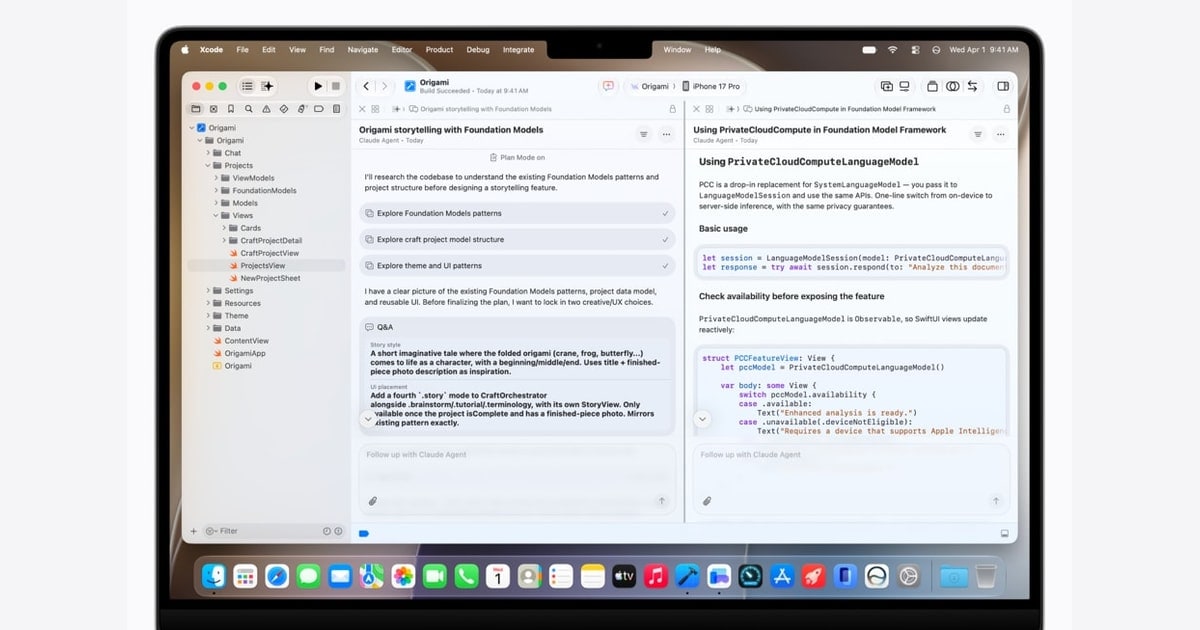Expand the Chat folder
Viewport: 1200px width, 630px height.
click(x=209, y=153)
